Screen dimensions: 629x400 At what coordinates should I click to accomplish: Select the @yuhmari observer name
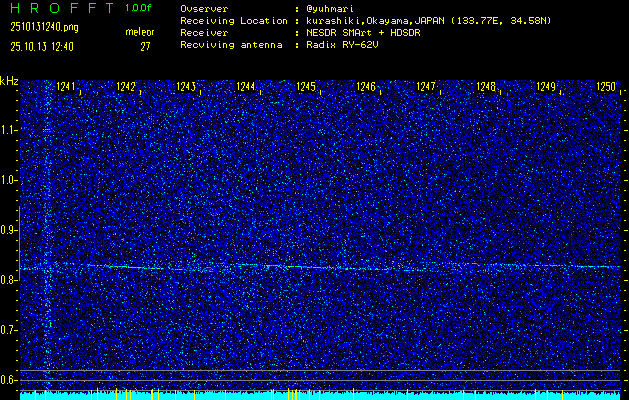(x=336, y=8)
